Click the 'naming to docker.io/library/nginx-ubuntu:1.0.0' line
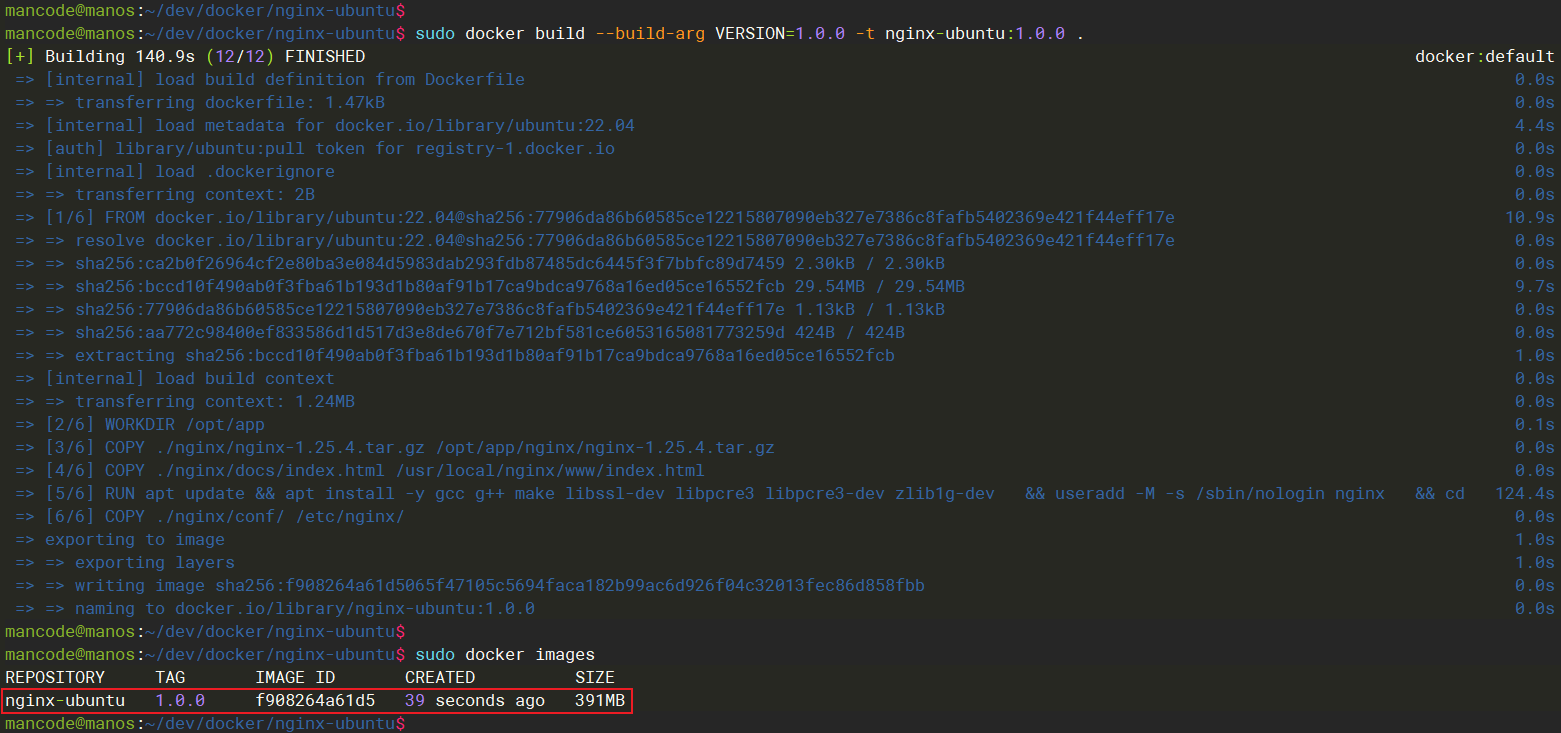The height and width of the screenshot is (733, 1561). (x=305, y=608)
